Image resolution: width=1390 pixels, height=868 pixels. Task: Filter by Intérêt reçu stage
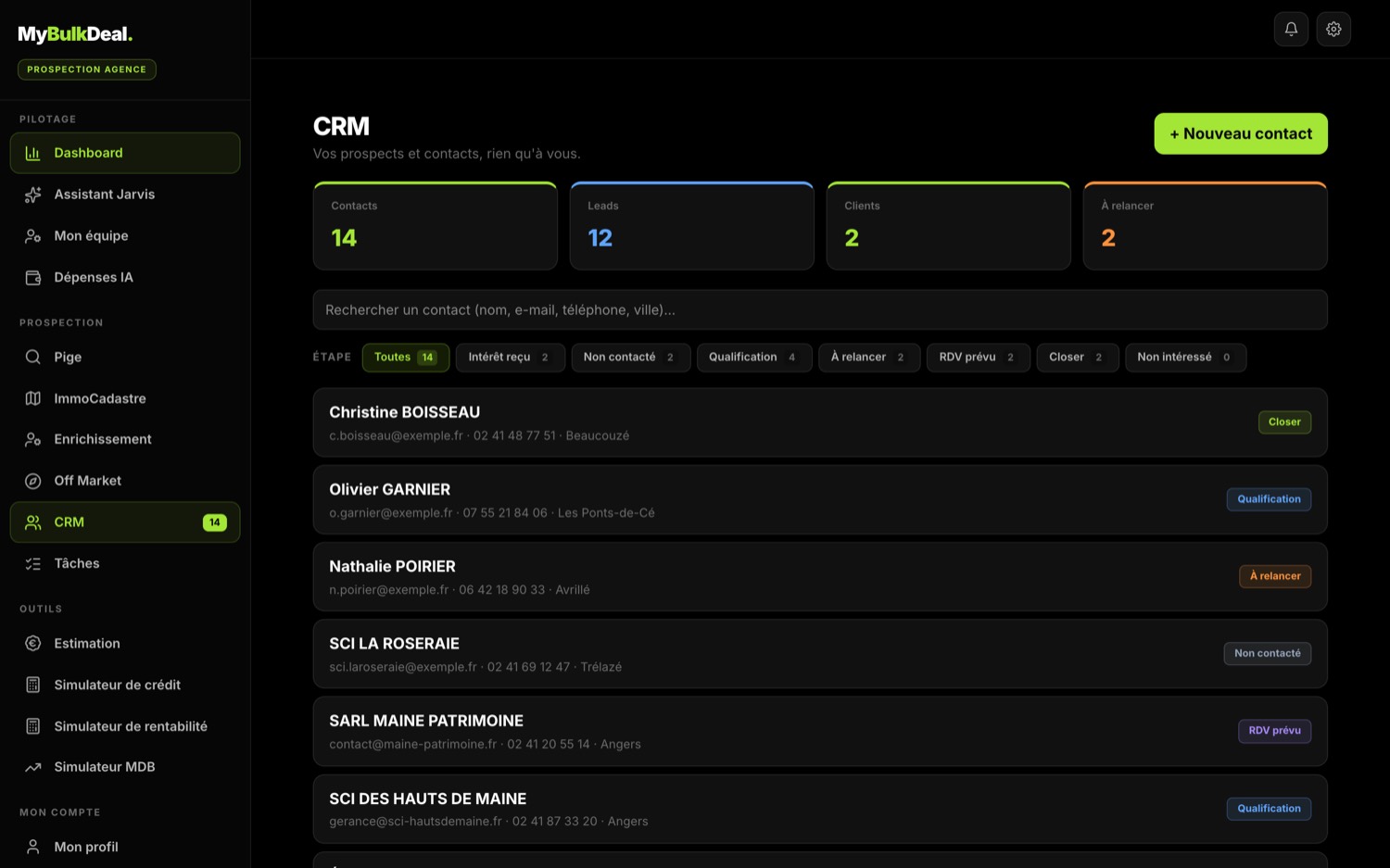[x=511, y=358]
